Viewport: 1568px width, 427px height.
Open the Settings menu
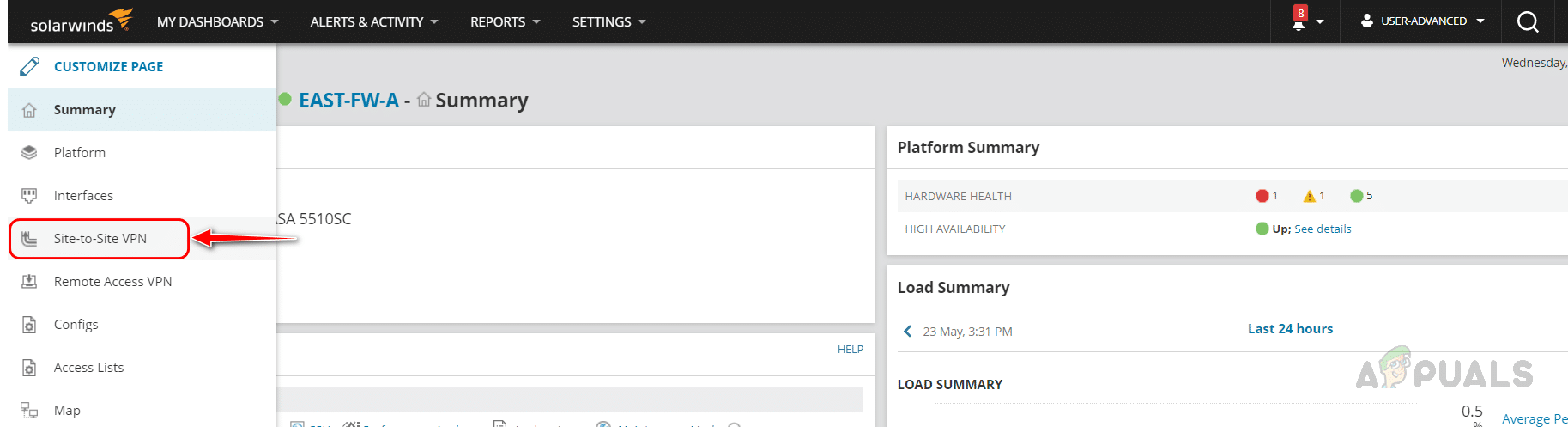pyautogui.click(x=608, y=22)
